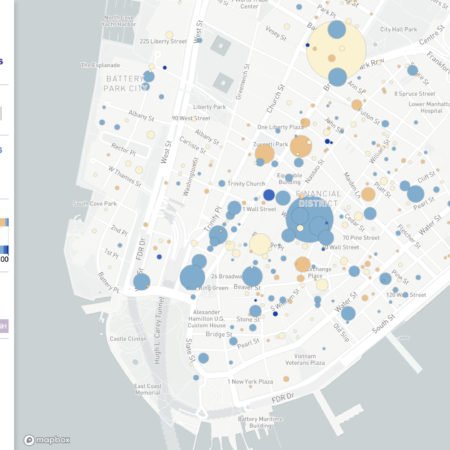Click the large blue bubble by Cliff St
The image size is (450, 450).
point(416,194)
